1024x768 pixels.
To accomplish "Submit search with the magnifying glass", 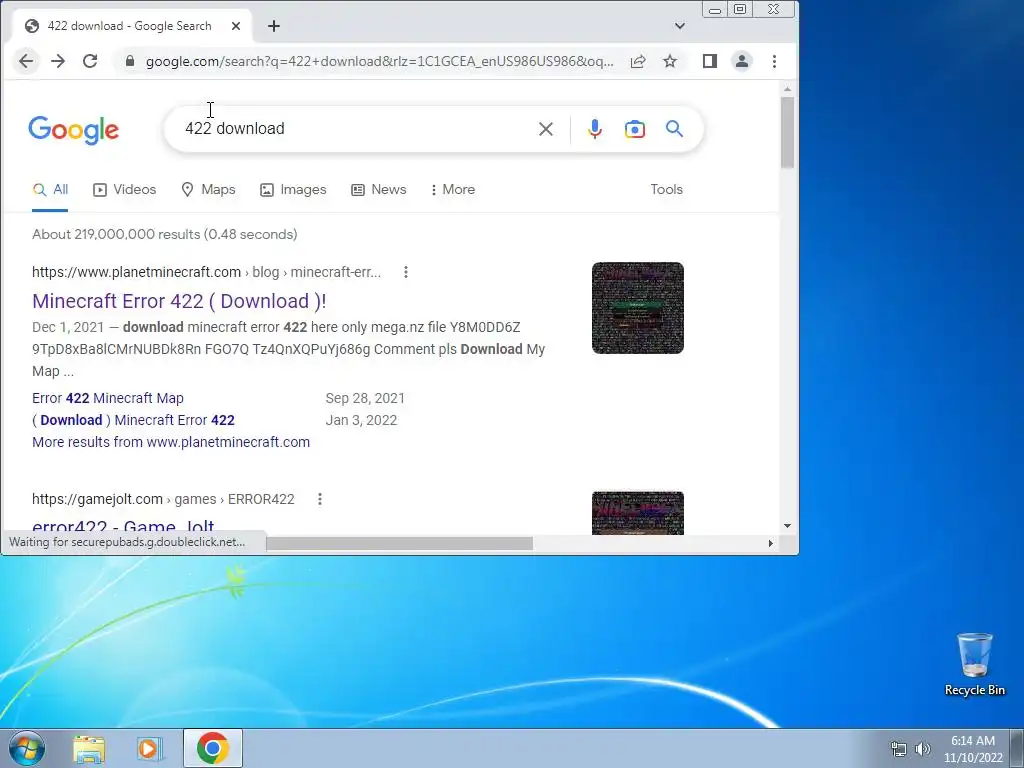I will [x=675, y=129].
